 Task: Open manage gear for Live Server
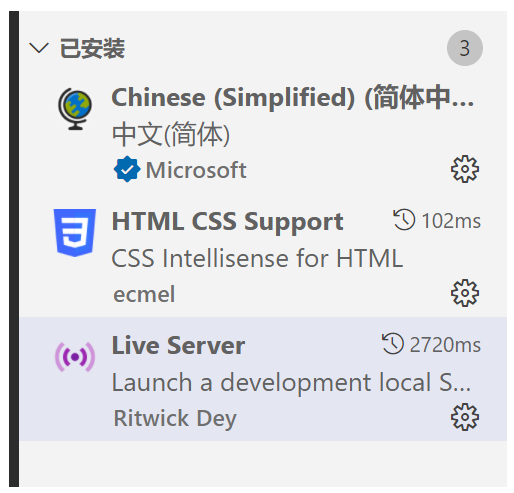pyautogui.click(x=465, y=417)
